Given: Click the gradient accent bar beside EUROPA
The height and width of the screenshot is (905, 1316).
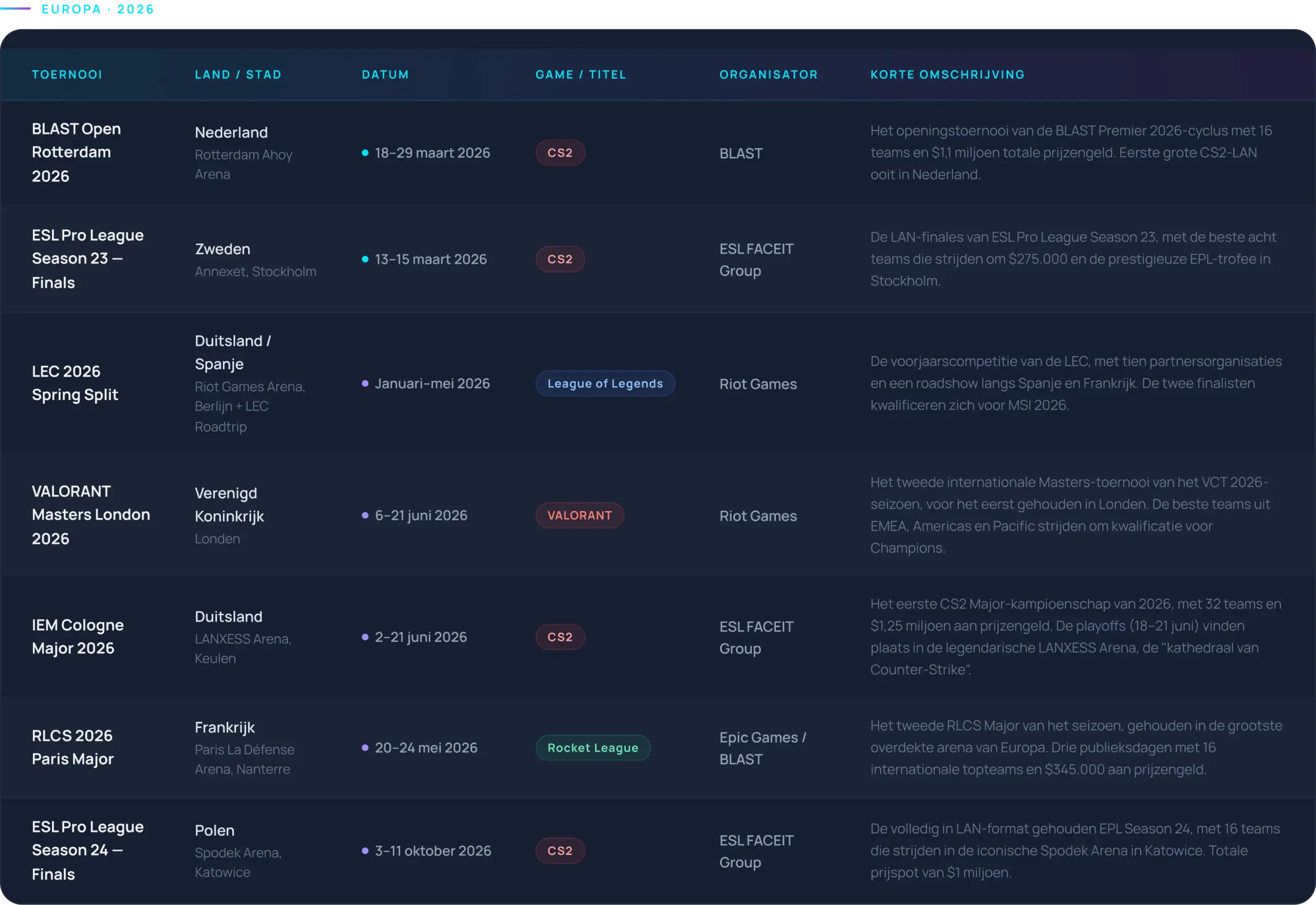Looking at the screenshot, I should [16, 9].
